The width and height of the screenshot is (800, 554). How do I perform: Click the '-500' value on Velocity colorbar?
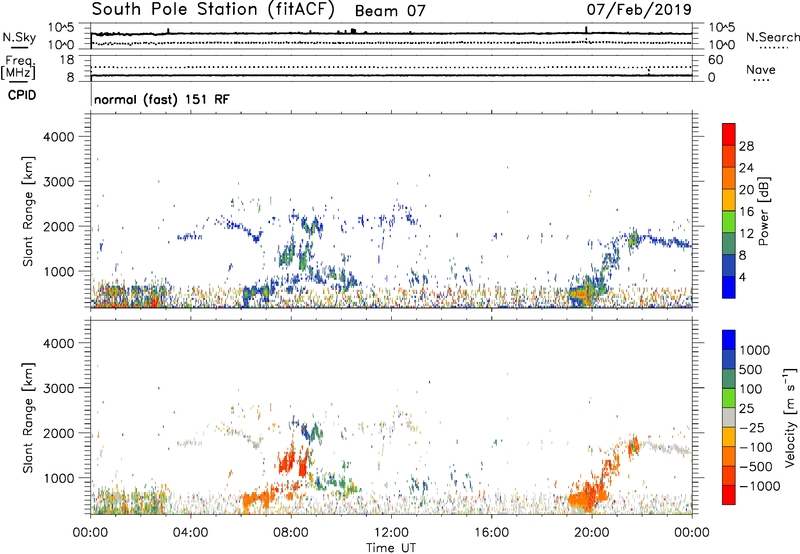[x=756, y=467]
